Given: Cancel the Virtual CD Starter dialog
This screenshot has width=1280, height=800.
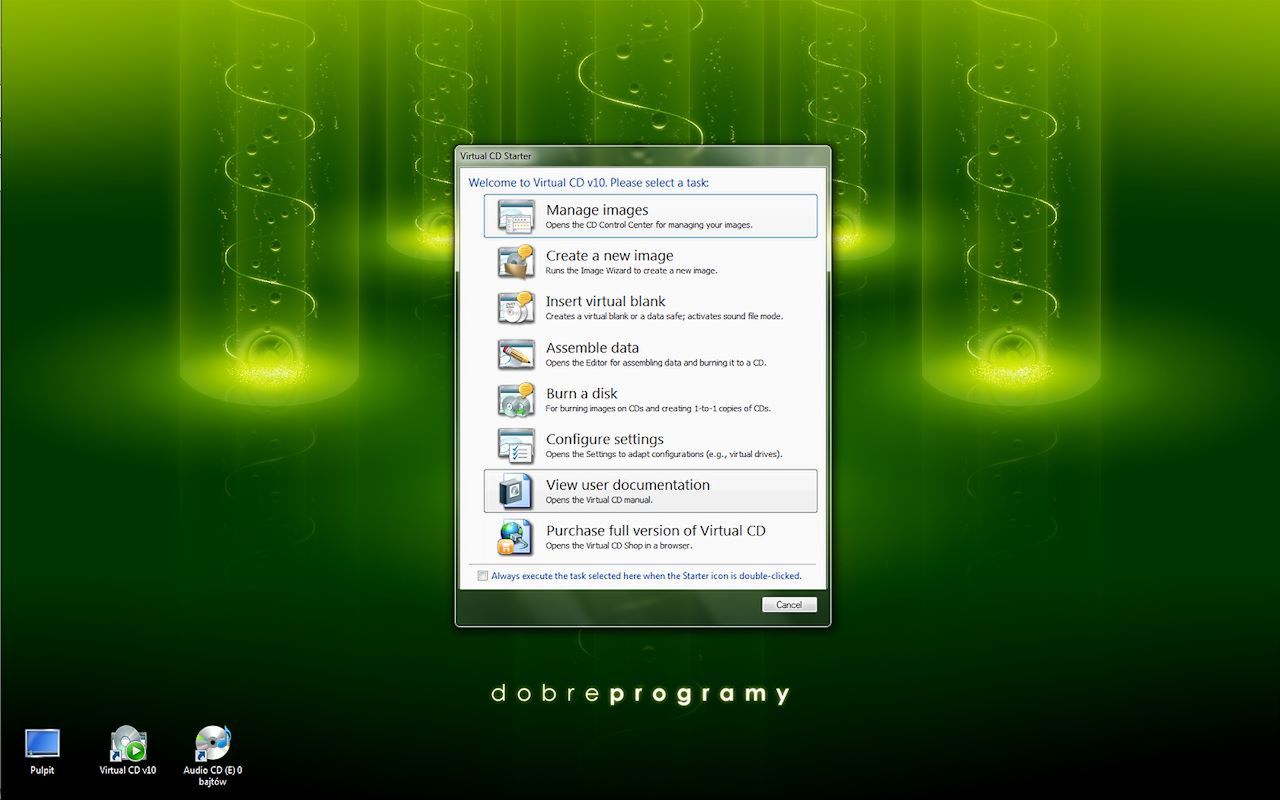Looking at the screenshot, I should 789,604.
